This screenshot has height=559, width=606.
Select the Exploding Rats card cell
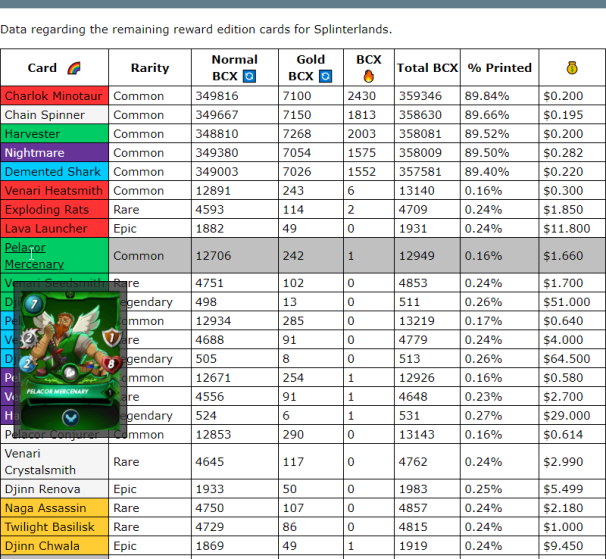pyautogui.click(x=54, y=209)
